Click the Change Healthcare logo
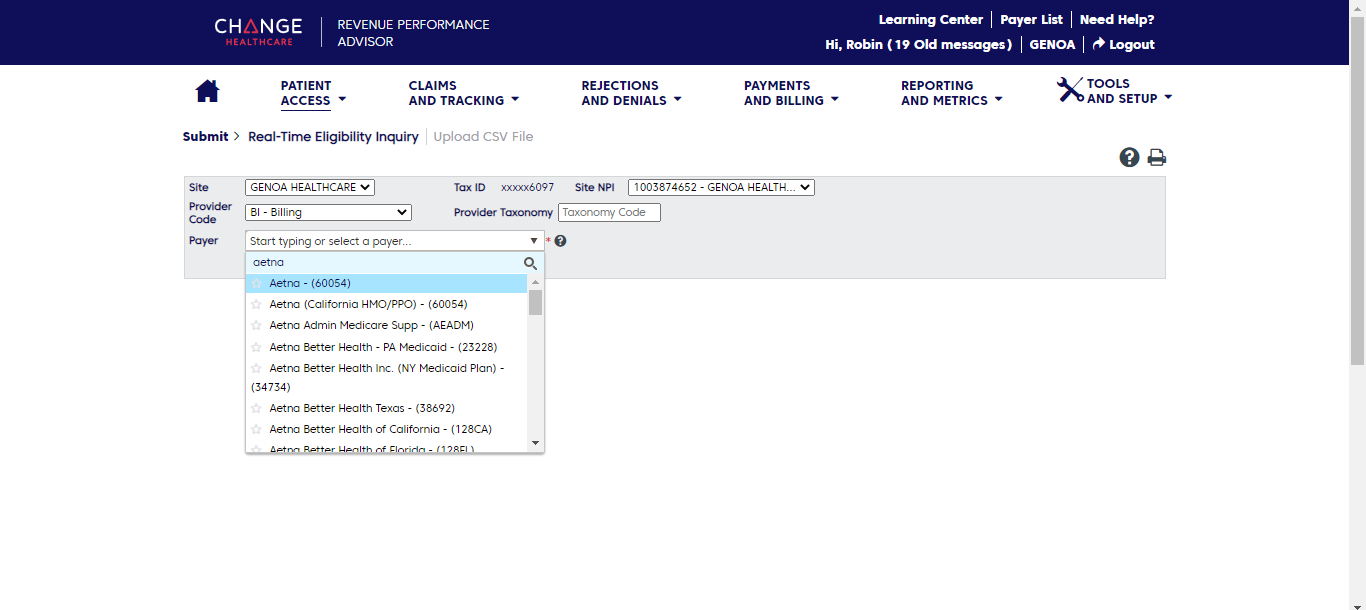This screenshot has height=610, width=1366. 258,32
